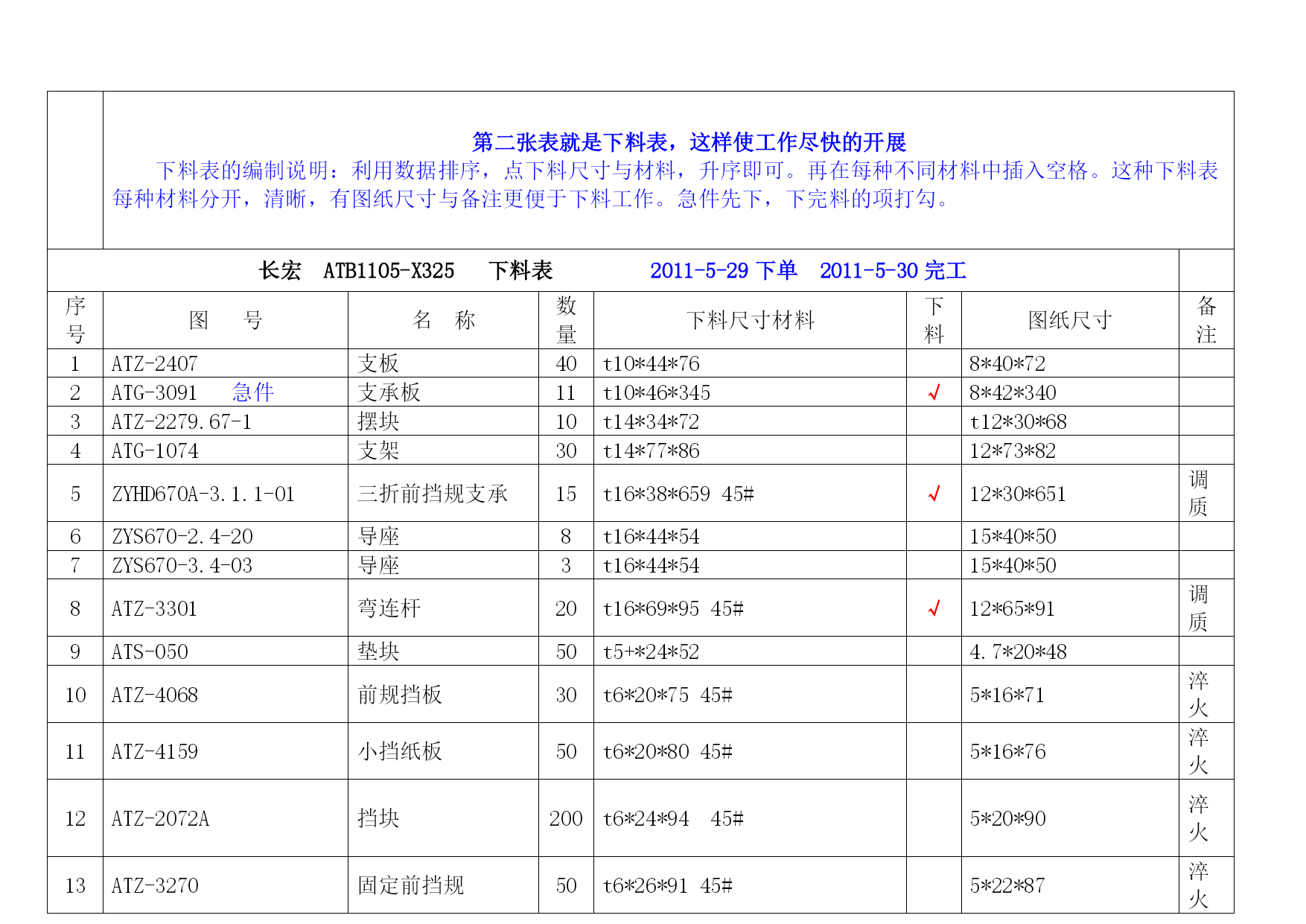Viewport: 1306px width, 924px height.
Task: Click drawing number ATZ-4159
Action: [x=155, y=752]
